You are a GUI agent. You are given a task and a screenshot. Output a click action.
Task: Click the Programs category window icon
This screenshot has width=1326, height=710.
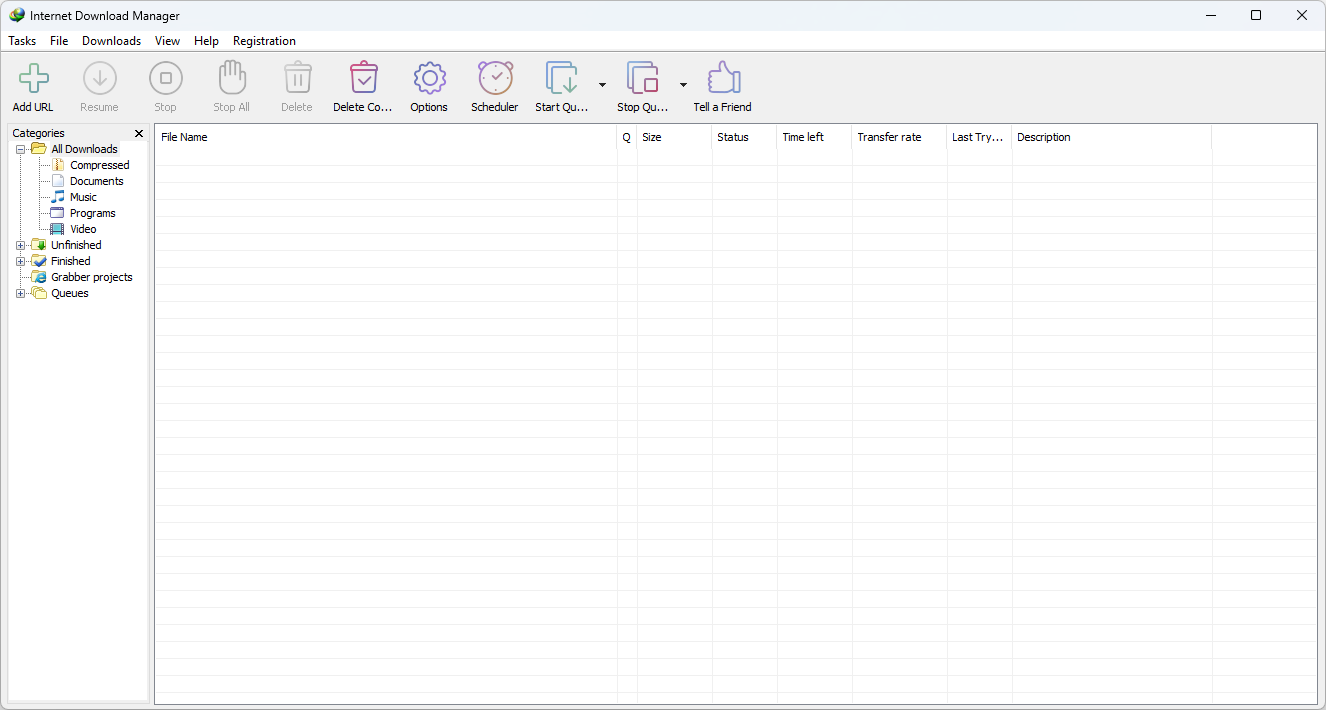[x=58, y=213]
